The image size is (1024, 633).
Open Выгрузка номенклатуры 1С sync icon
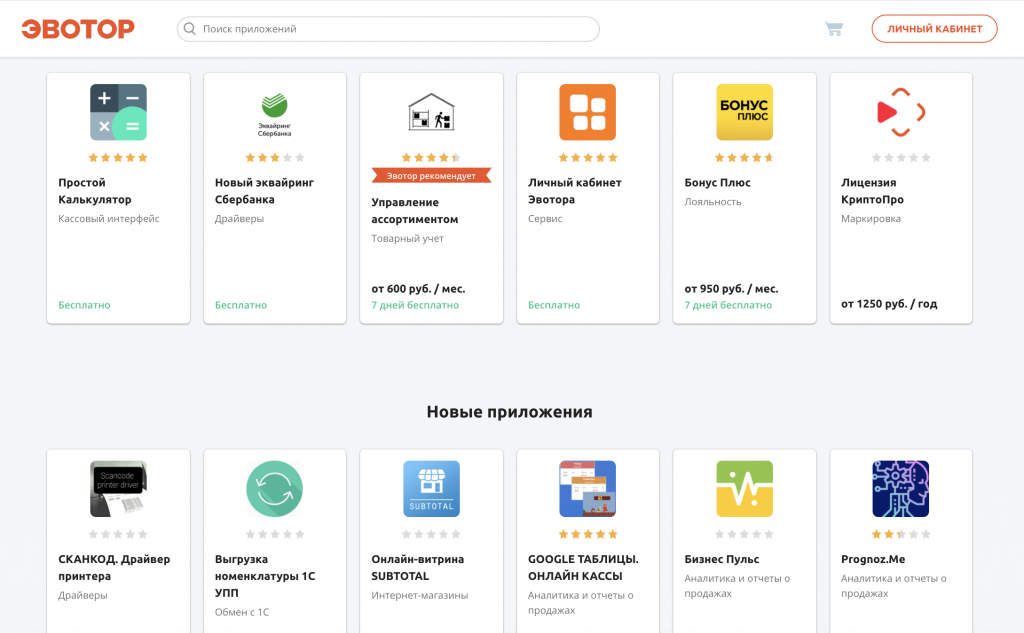tap(274, 489)
